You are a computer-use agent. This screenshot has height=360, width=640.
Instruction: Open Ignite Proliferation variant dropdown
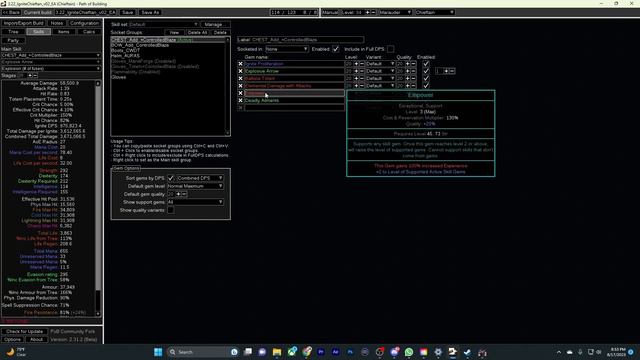380,64
